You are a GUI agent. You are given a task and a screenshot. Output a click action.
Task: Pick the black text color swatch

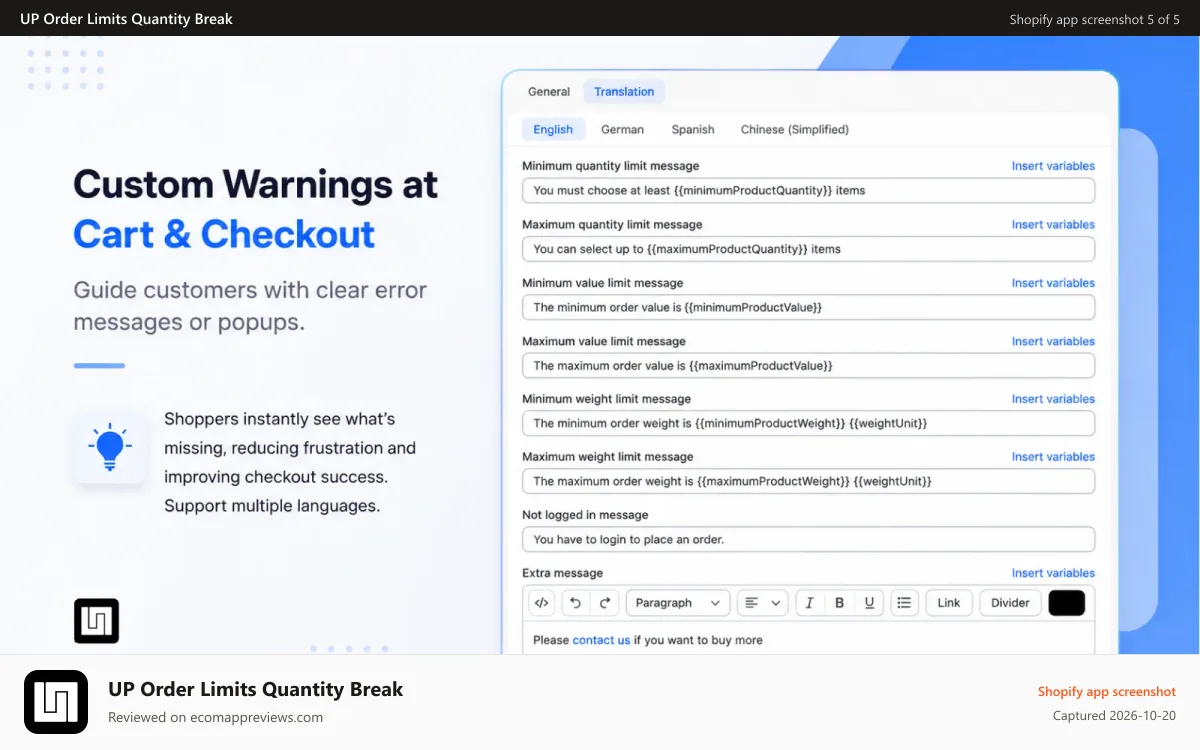1066,603
